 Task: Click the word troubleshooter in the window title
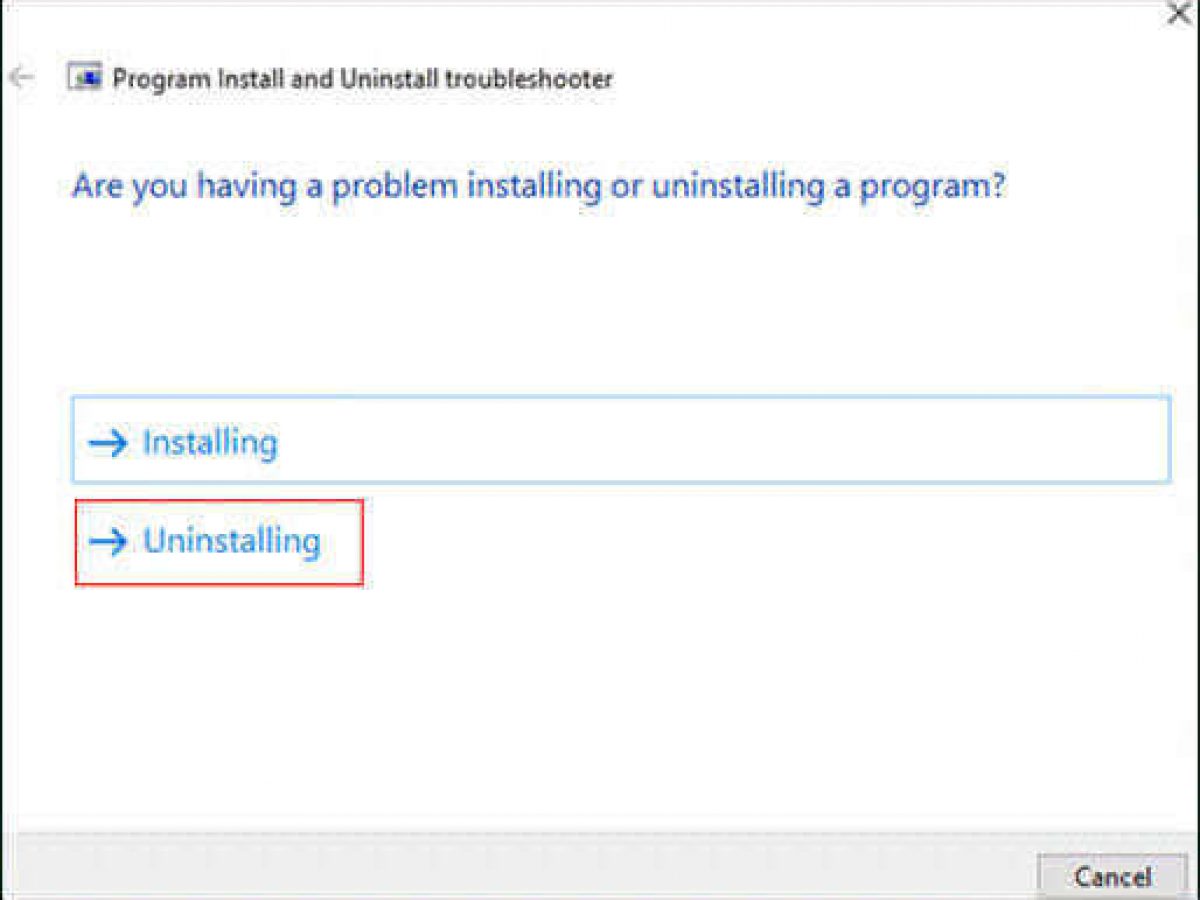(528, 79)
